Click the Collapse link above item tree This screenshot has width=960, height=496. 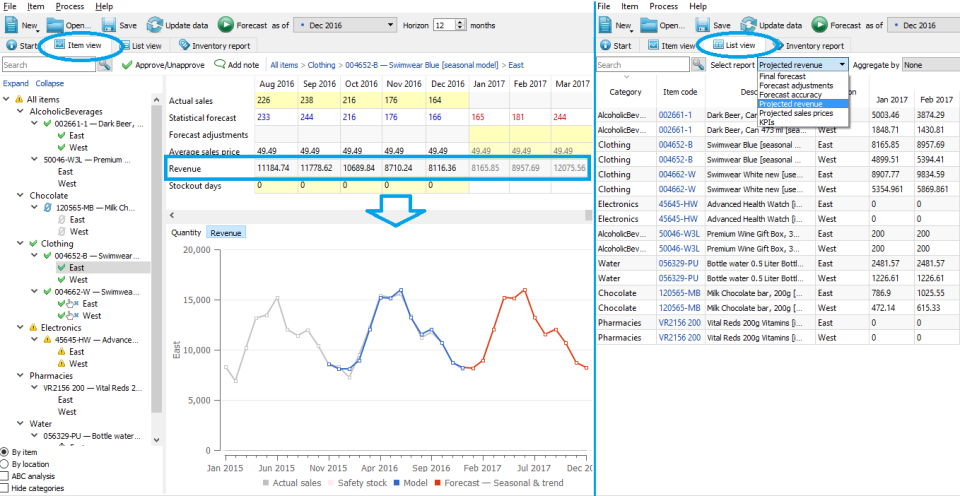click(50, 83)
